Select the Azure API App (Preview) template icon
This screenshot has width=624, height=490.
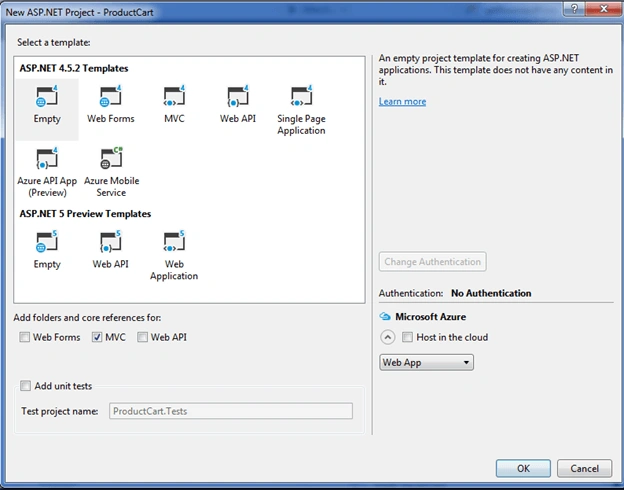pos(47,158)
